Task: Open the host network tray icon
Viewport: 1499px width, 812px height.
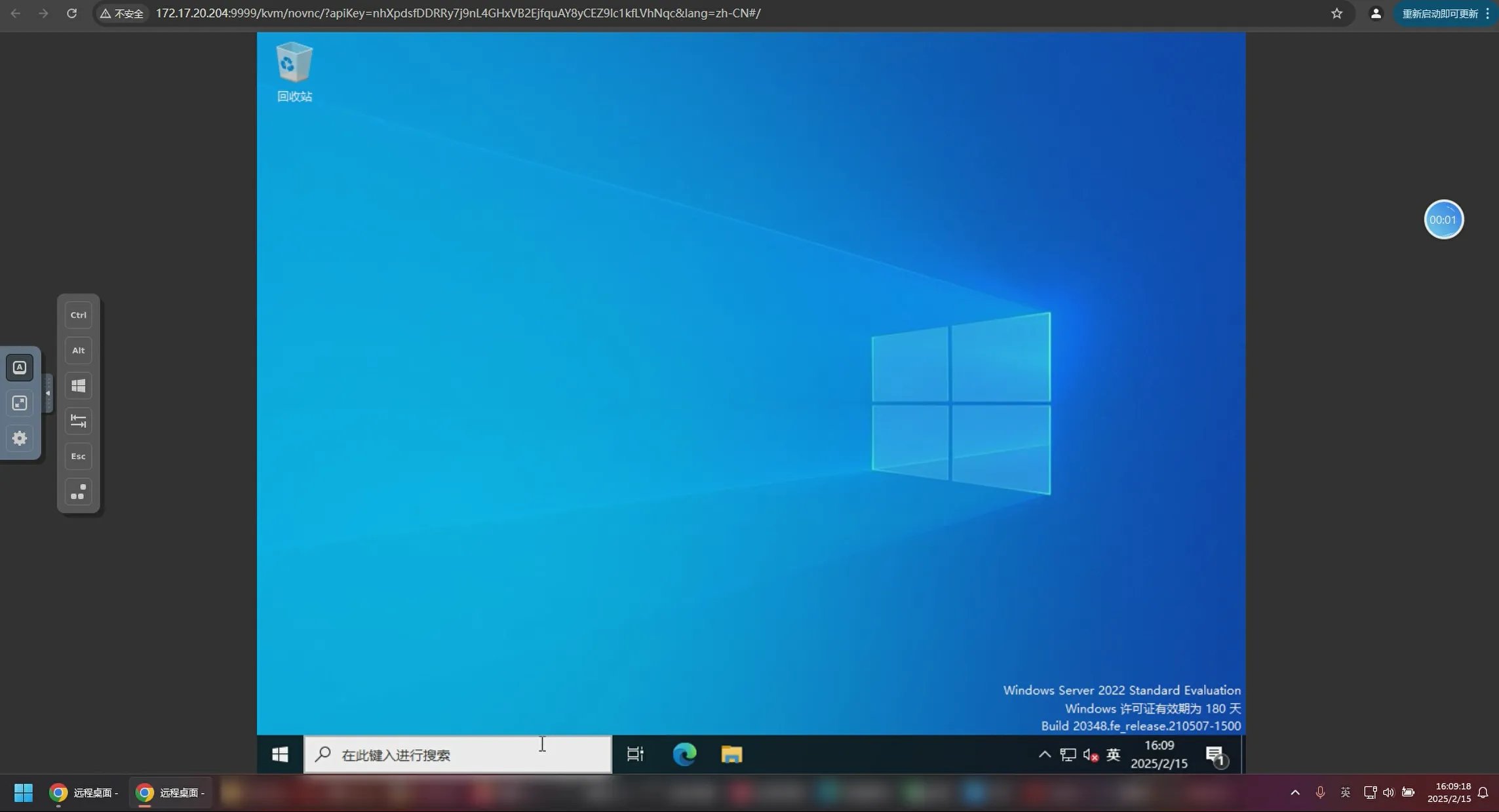Action: (1370, 792)
